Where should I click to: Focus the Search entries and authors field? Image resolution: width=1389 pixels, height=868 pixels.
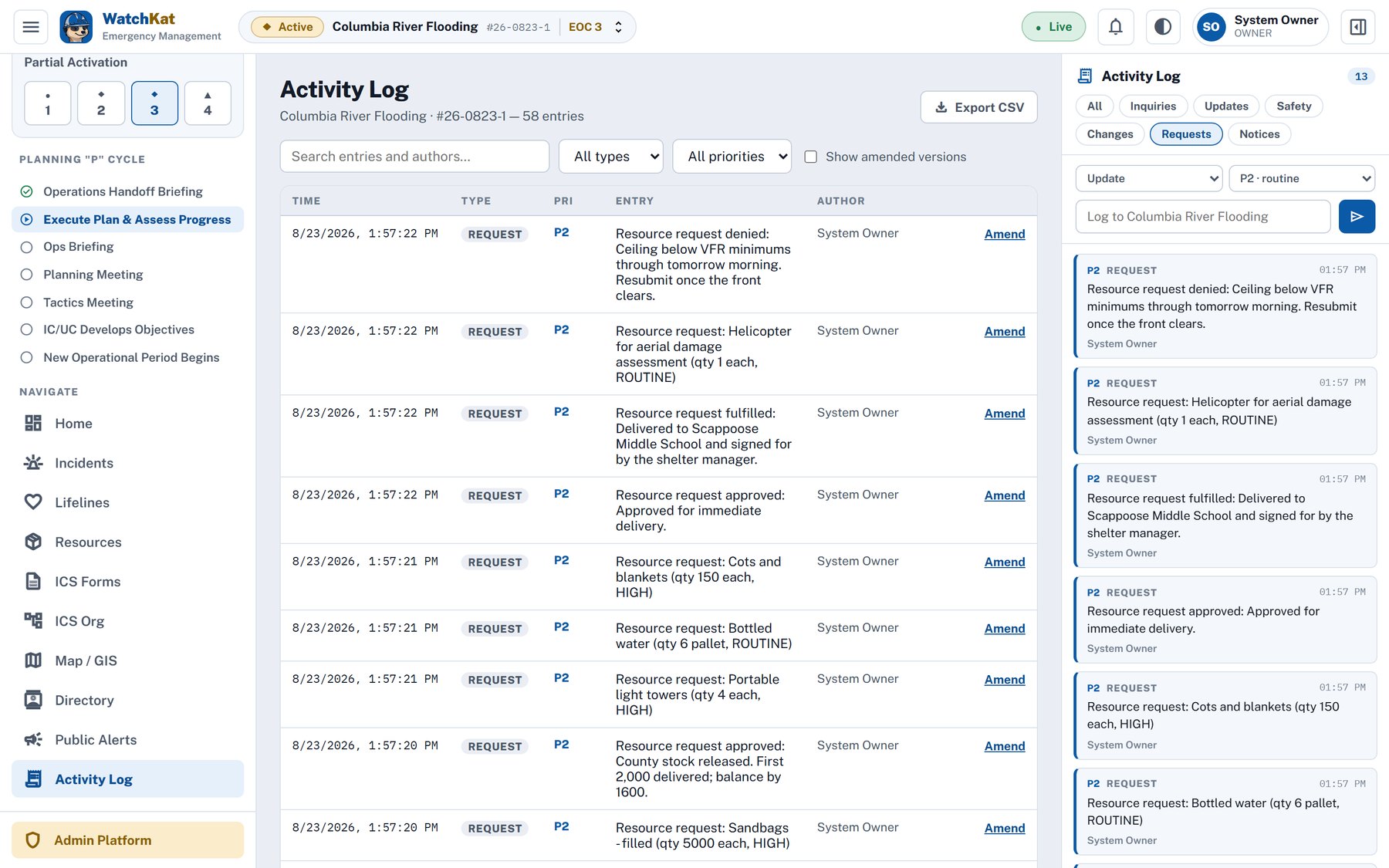(414, 157)
